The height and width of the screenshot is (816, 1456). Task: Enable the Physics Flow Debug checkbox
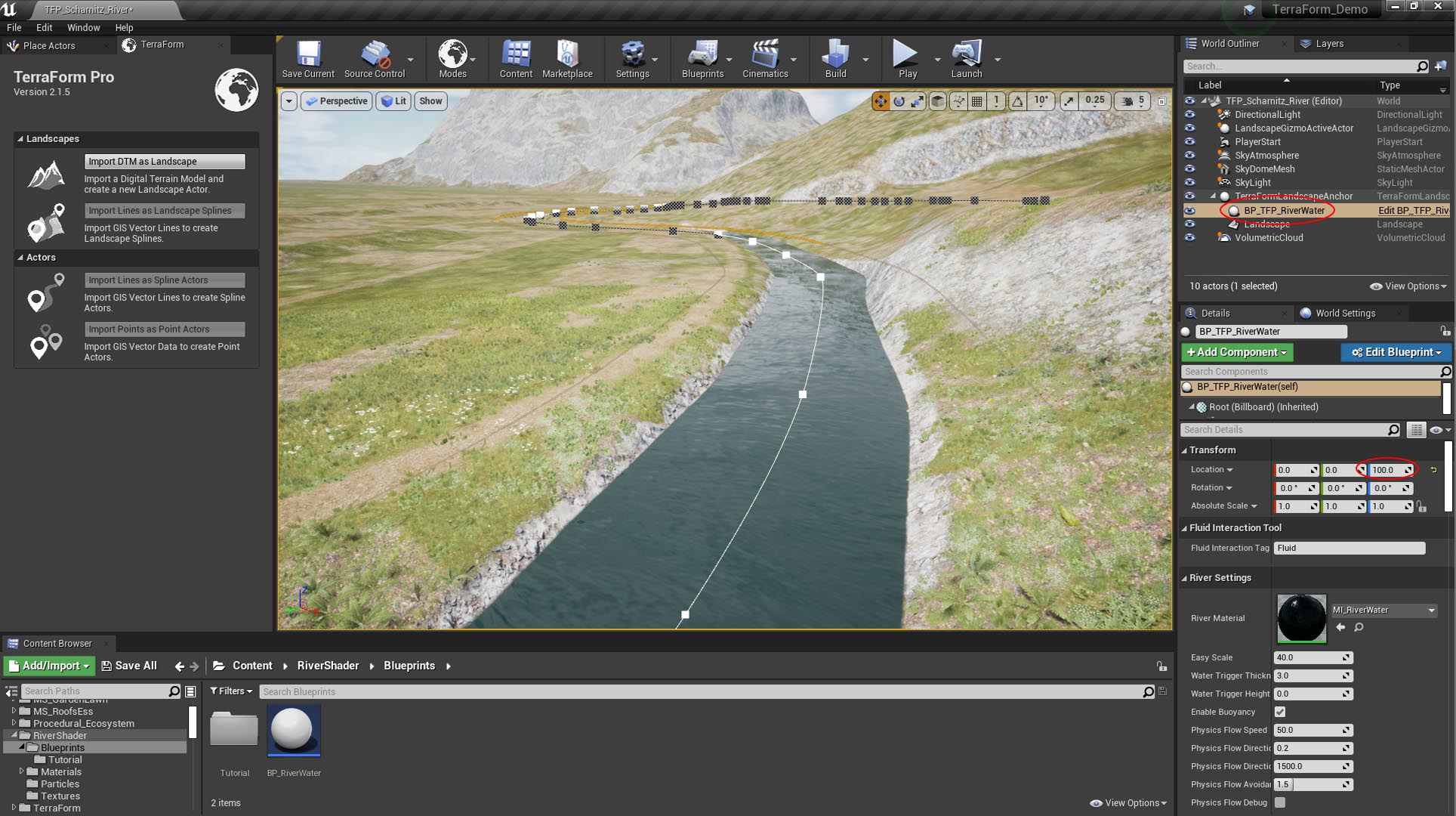[1279, 802]
